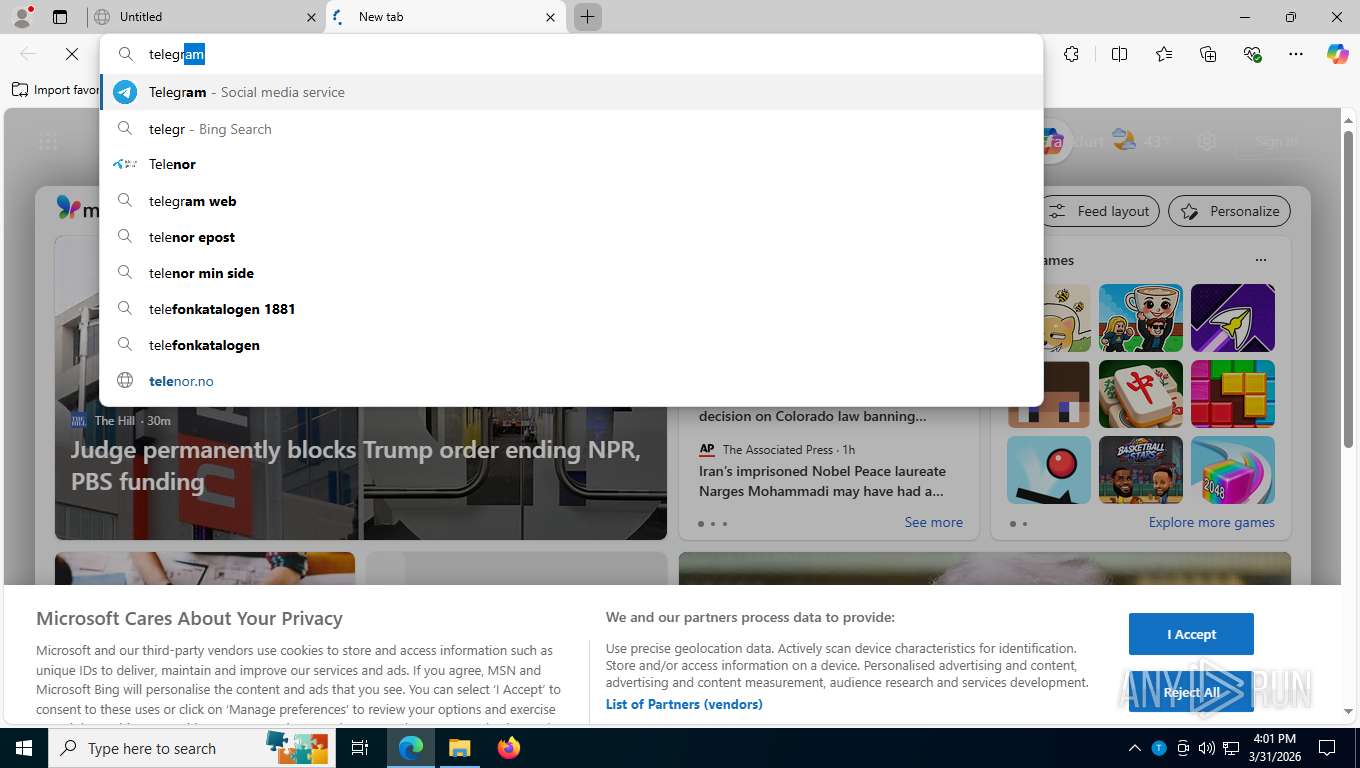Pick the 'telegram web' suggestion

coord(572,201)
